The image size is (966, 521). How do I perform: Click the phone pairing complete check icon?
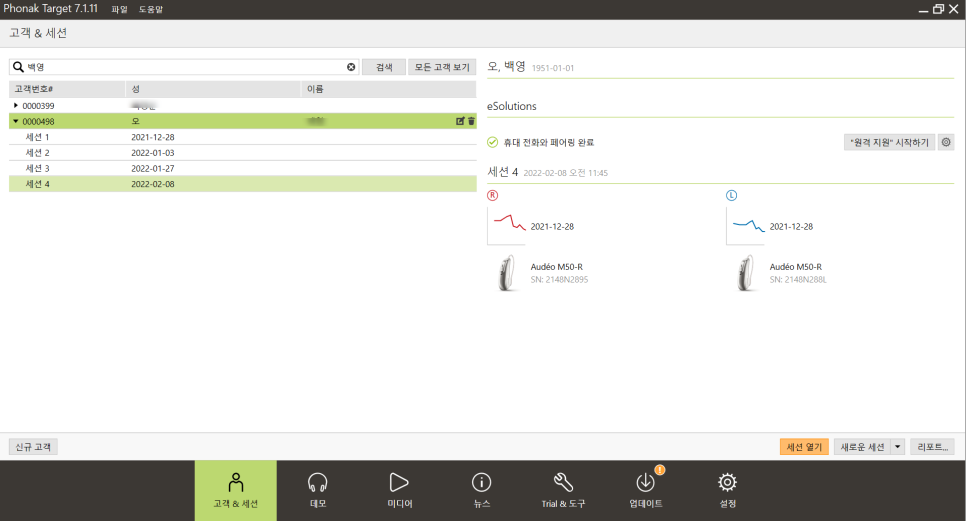pos(492,142)
